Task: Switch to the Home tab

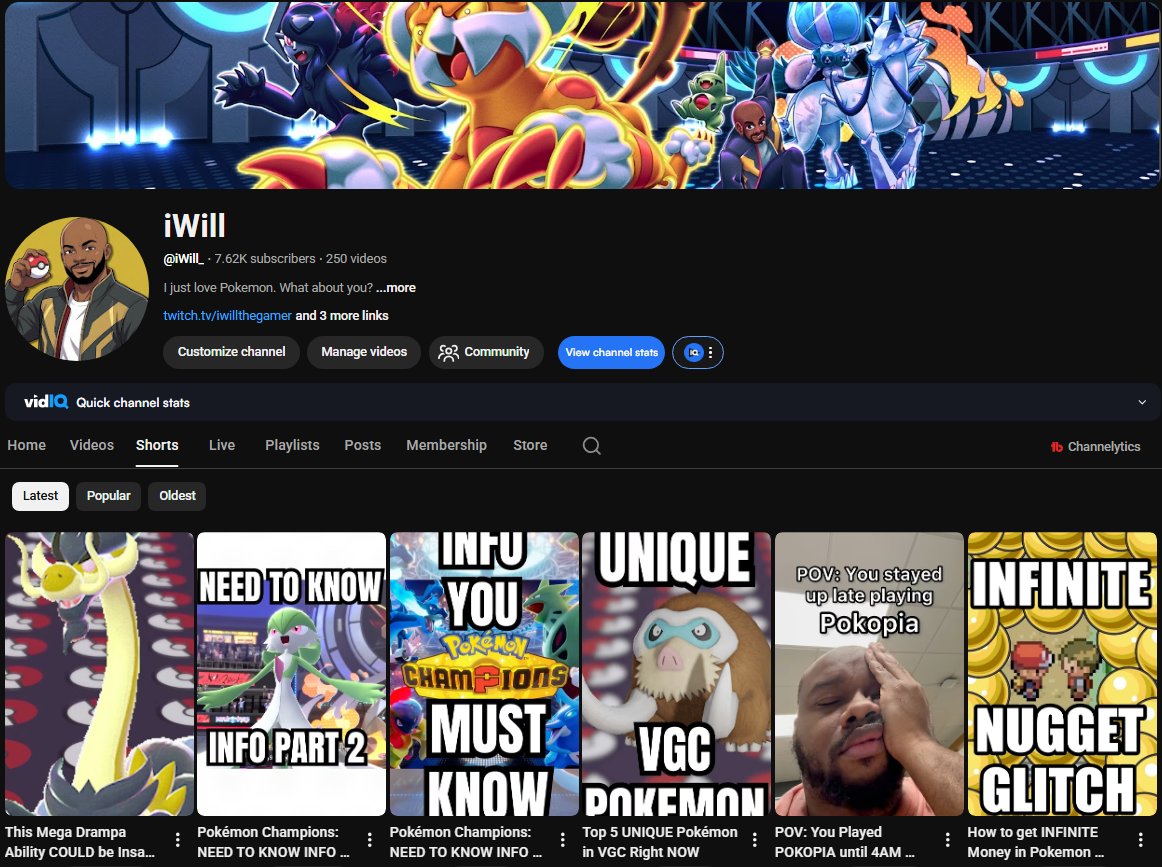Action: click(27, 445)
